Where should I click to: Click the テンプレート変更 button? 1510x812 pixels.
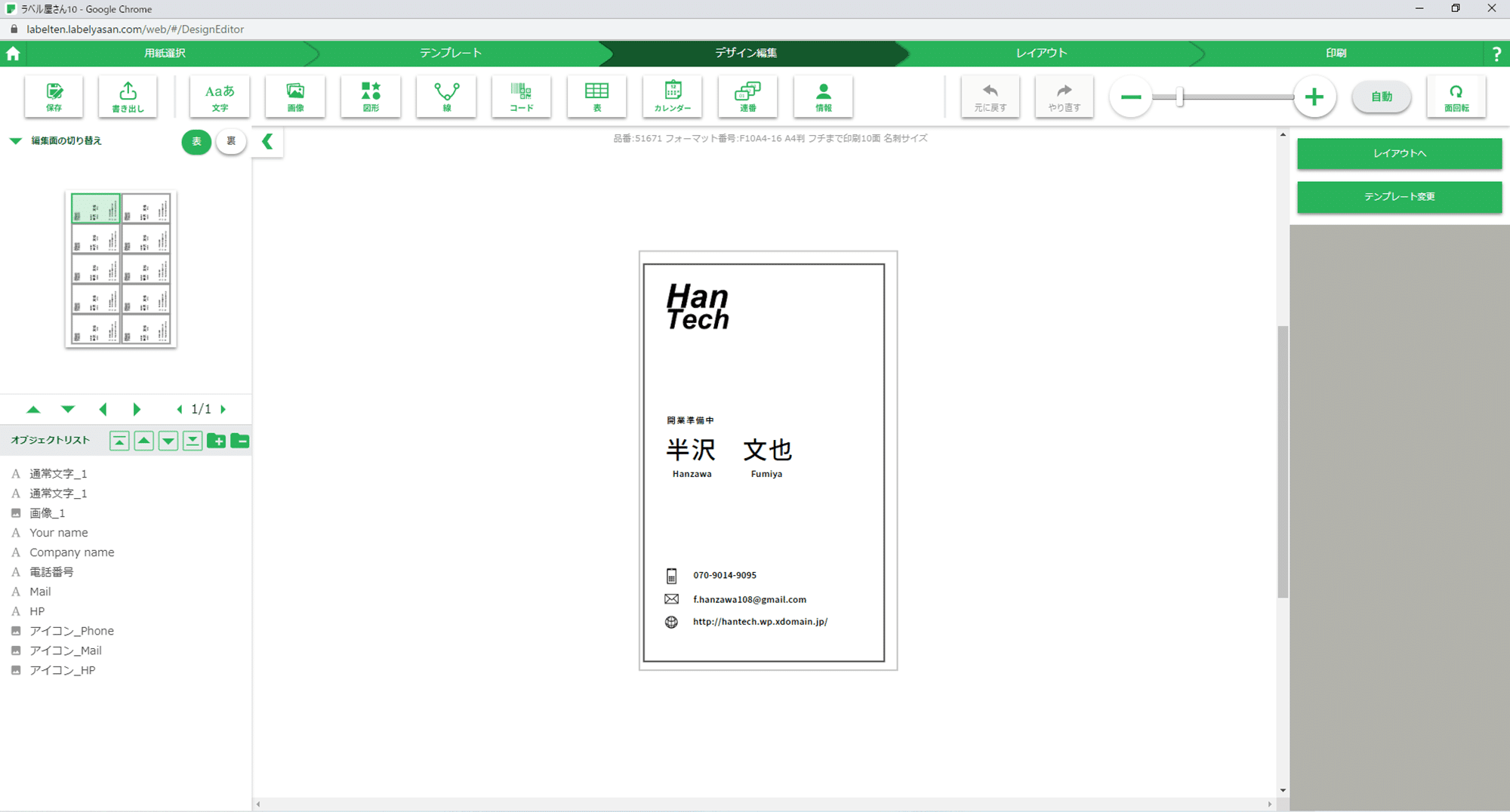[x=1399, y=196]
